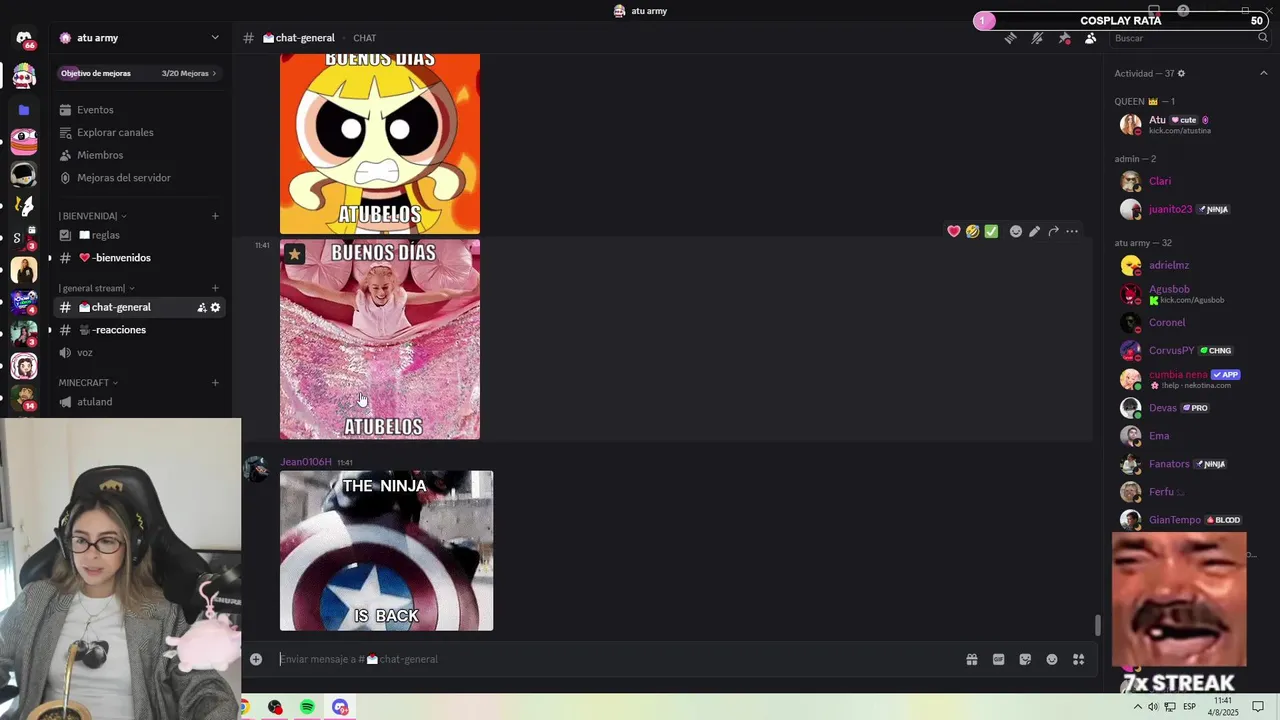Open more message options ellipsis
Viewport: 1280px width, 720px height.
1072,231
